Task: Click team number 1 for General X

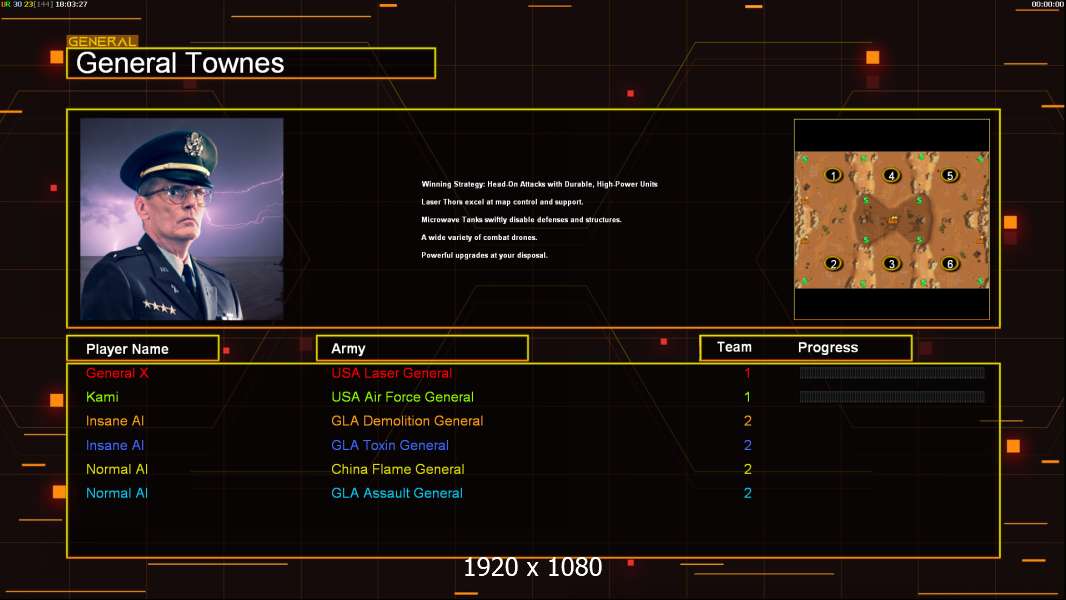Action: [747, 373]
